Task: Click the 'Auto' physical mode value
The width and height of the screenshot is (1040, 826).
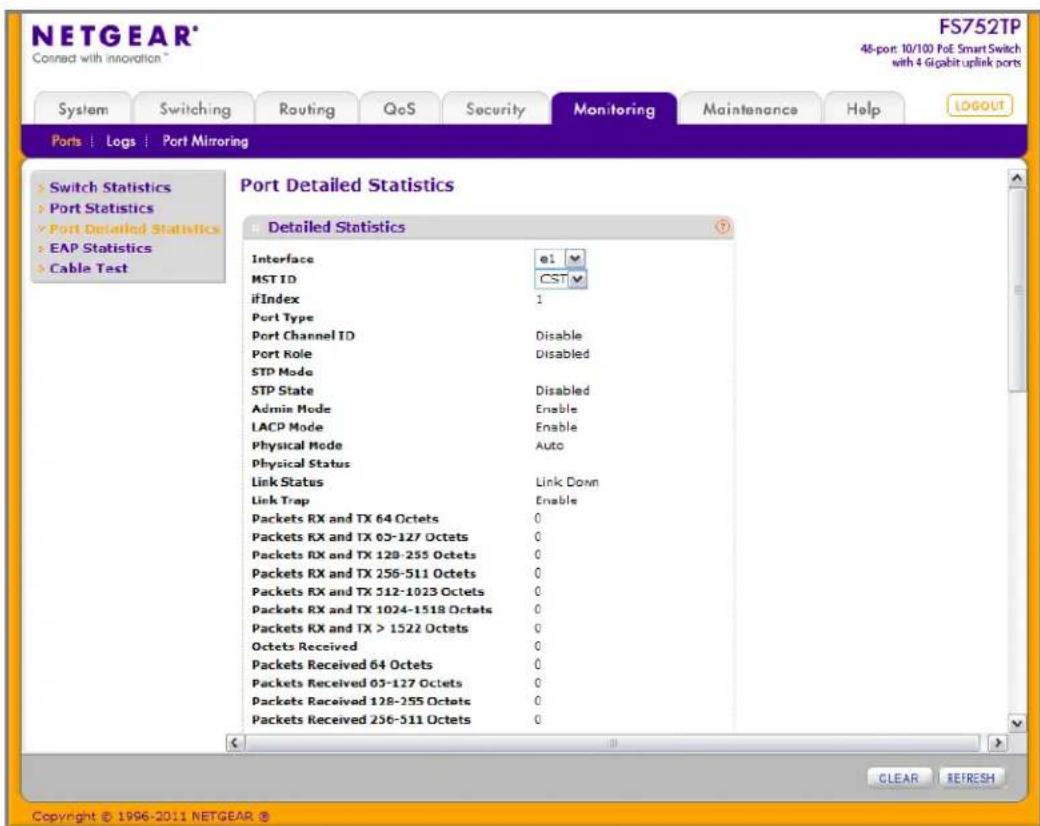Action: coord(549,445)
